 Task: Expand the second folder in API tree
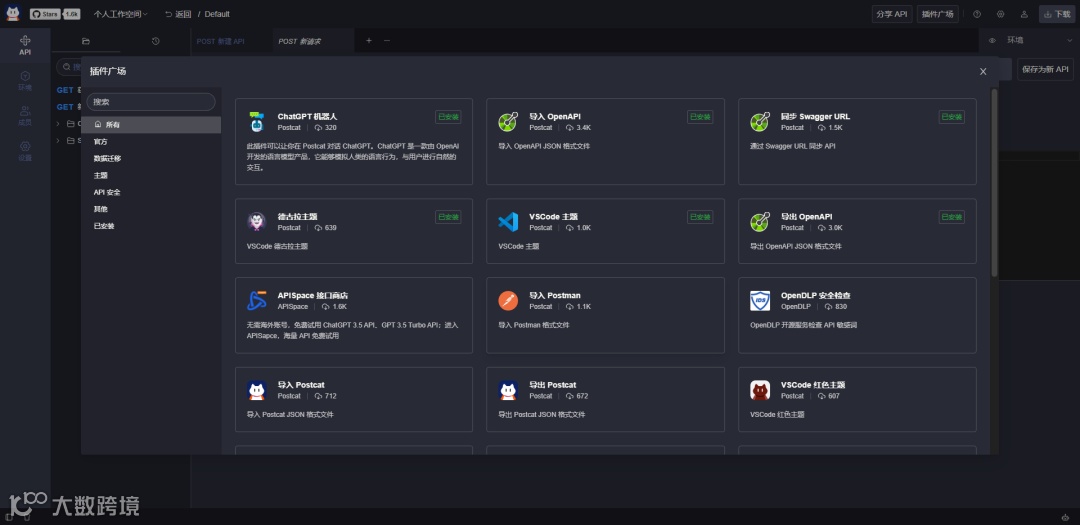(x=58, y=141)
